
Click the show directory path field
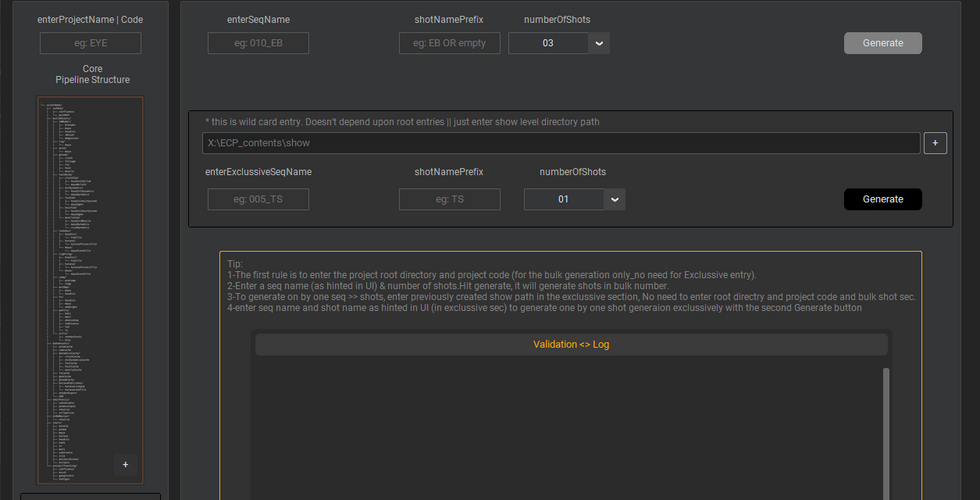click(560, 143)
